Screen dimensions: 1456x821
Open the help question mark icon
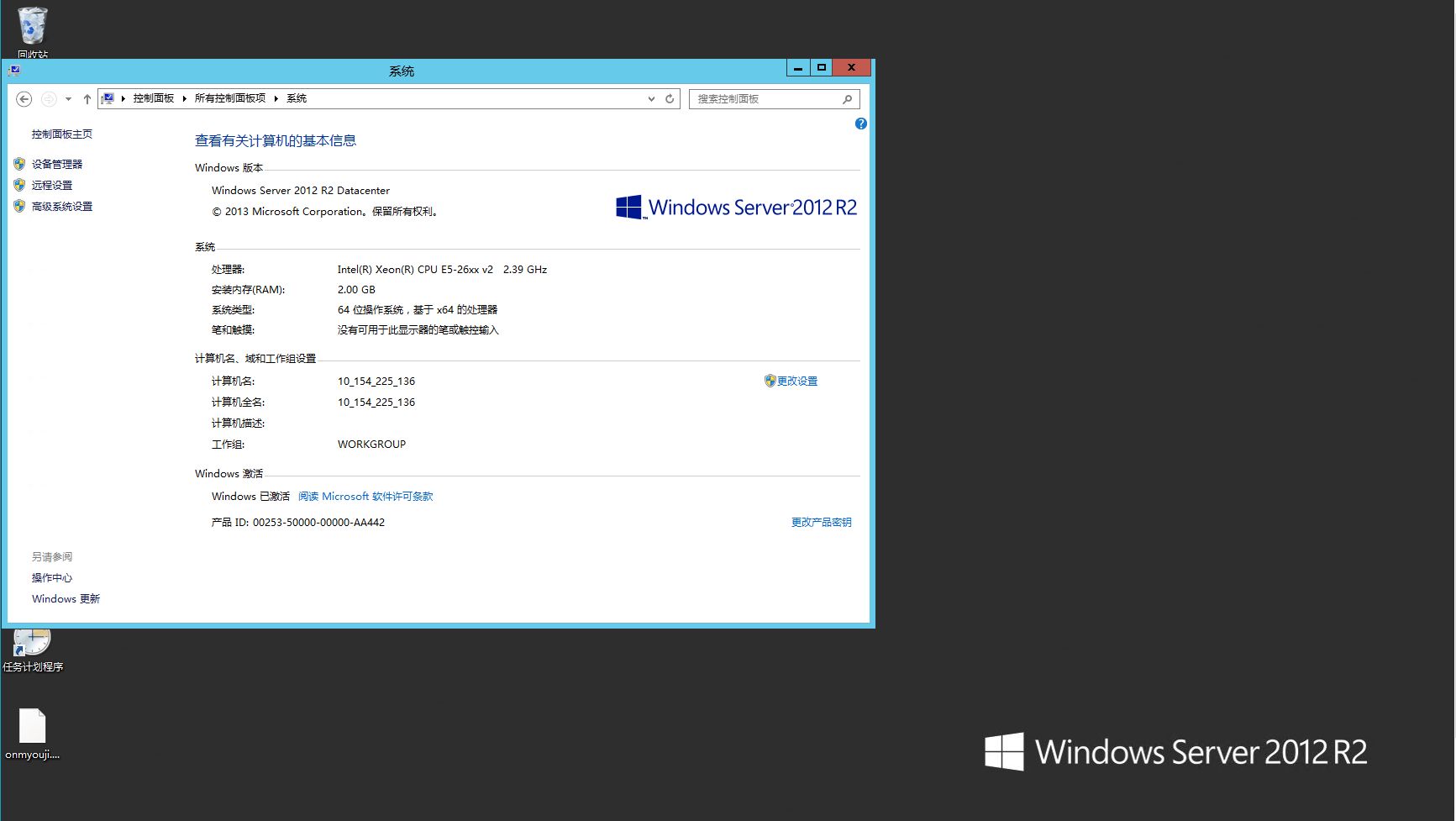[x=860, y=124]
